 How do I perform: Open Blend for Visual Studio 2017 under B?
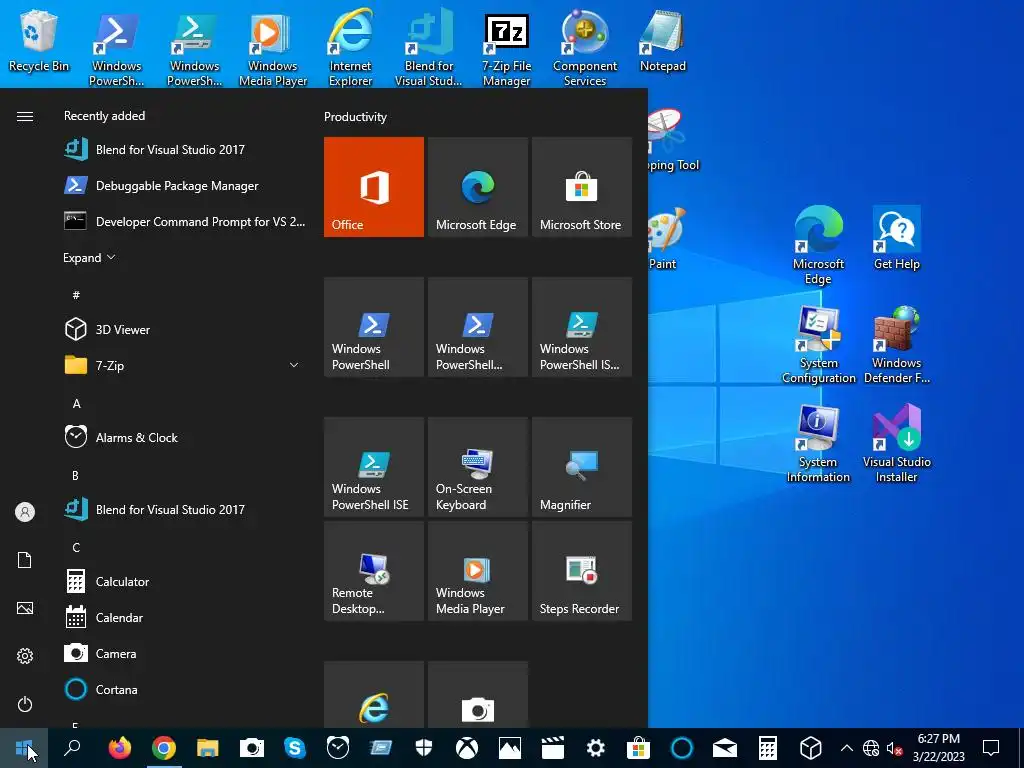pyautogui.click(x=184, y=509)
